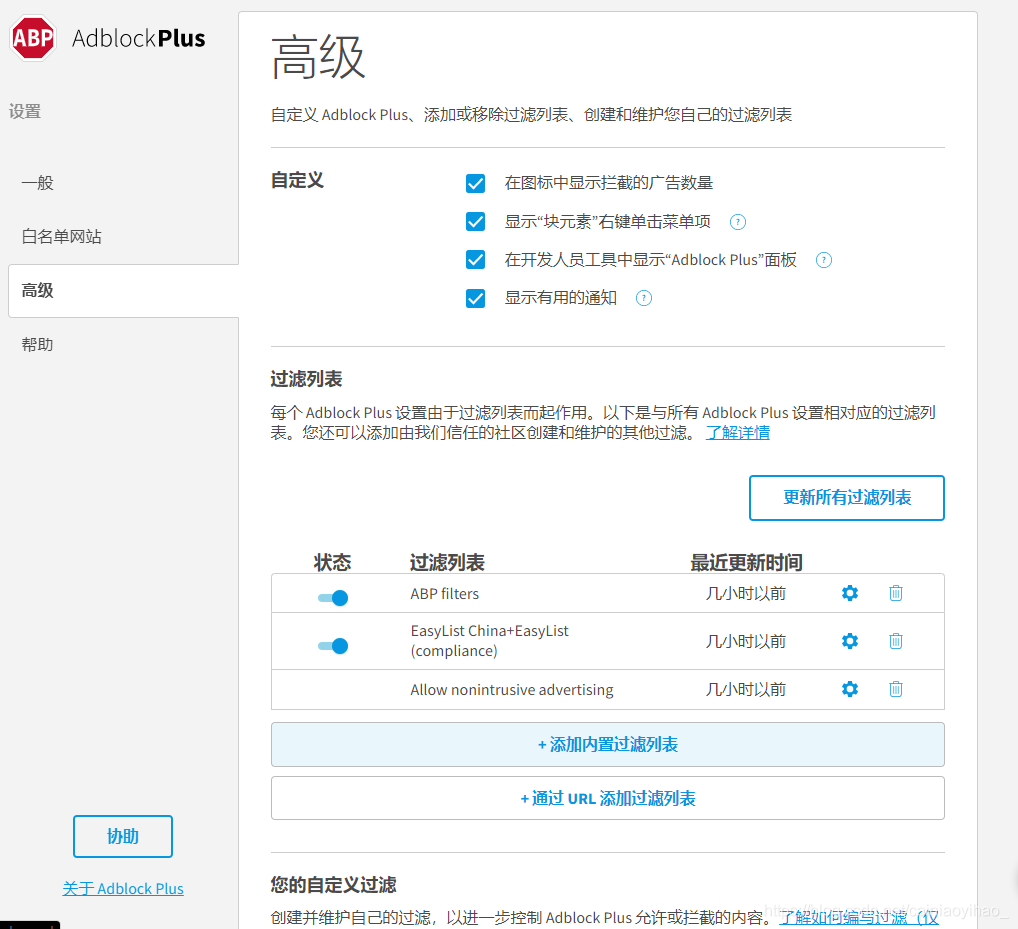
Task: Open the 了解详情 link
Action: point(738,431)
